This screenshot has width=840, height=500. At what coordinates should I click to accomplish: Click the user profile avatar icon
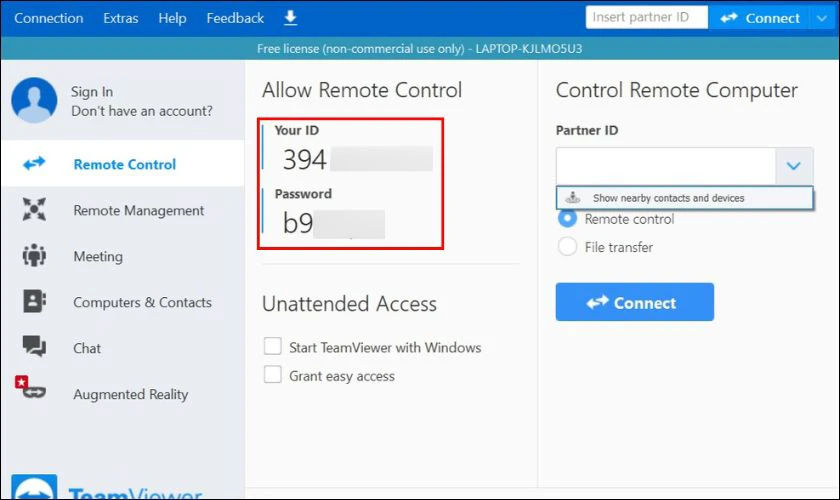click(34, 101)
